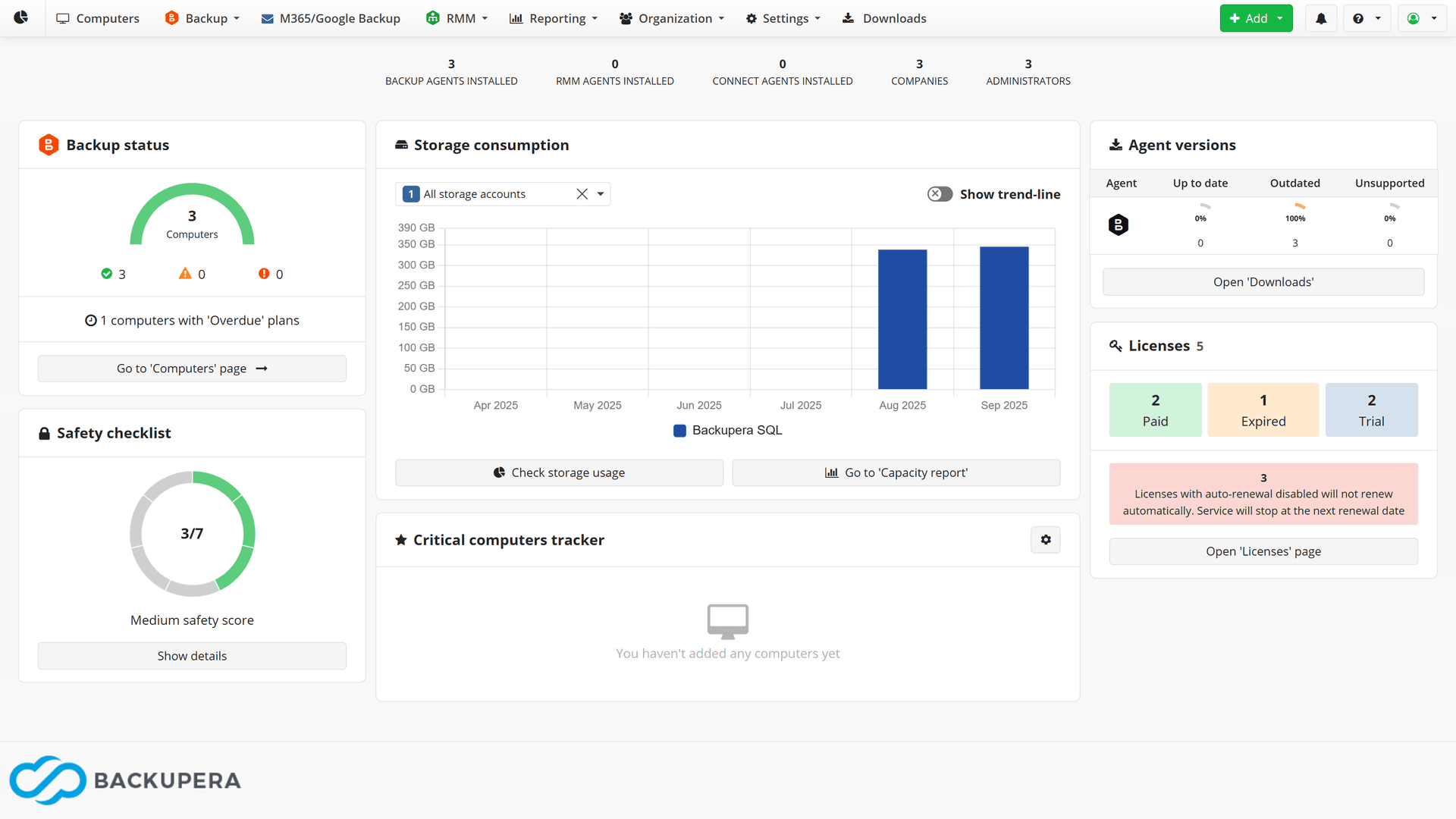Expand the Add button dropdown

point(1280,18)
